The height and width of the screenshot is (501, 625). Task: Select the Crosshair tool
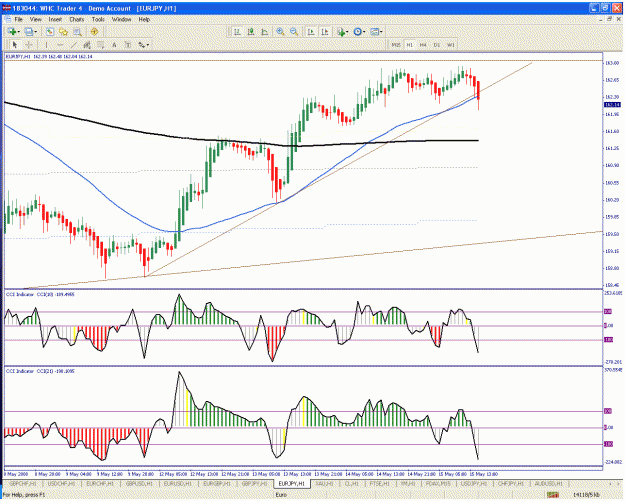click(x=29, y=45)
